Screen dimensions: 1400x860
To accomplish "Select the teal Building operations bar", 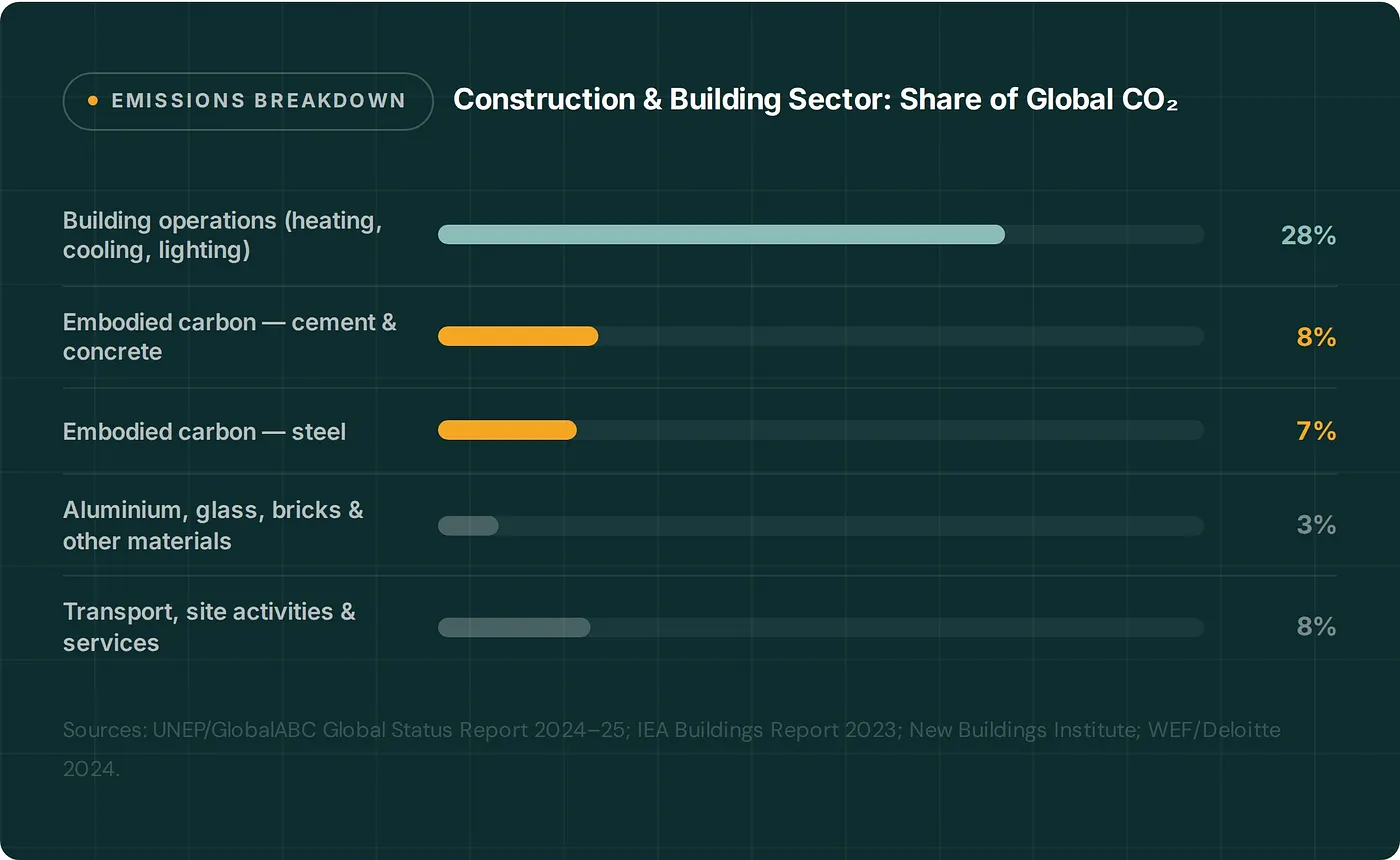I will coord(720,234).
